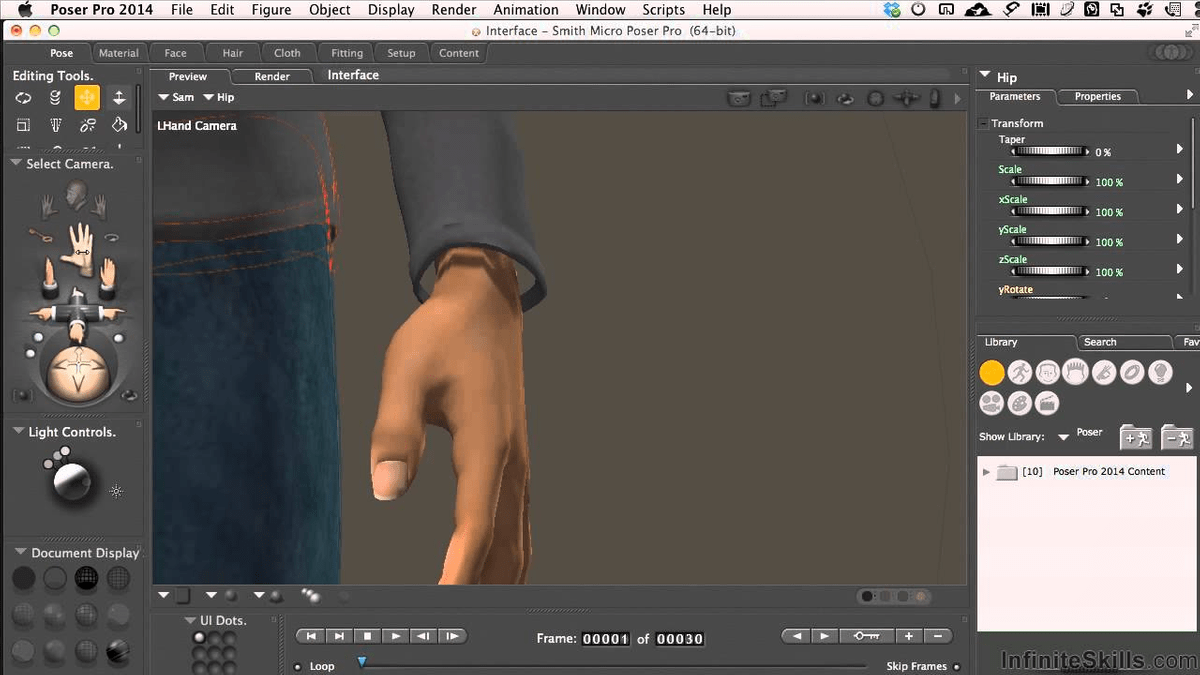Select the Rotate editing tool

(24, 97)
